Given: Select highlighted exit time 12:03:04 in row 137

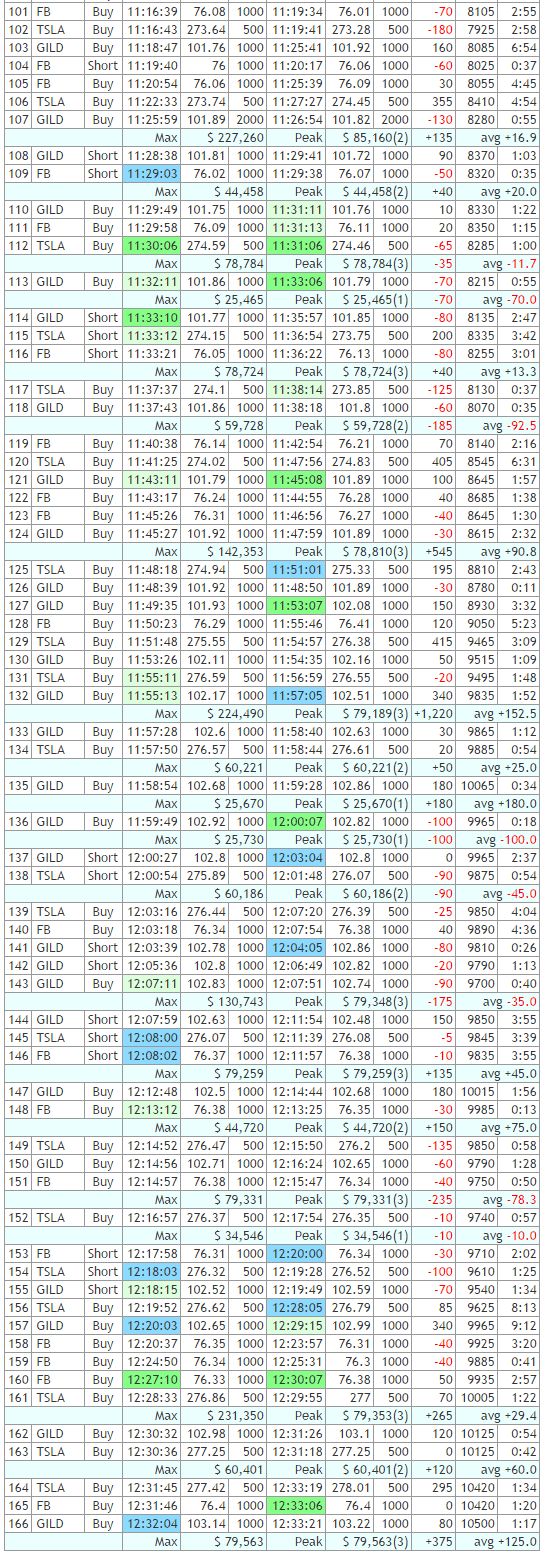Looking at the screenshot, I should (x=296, y=857).
